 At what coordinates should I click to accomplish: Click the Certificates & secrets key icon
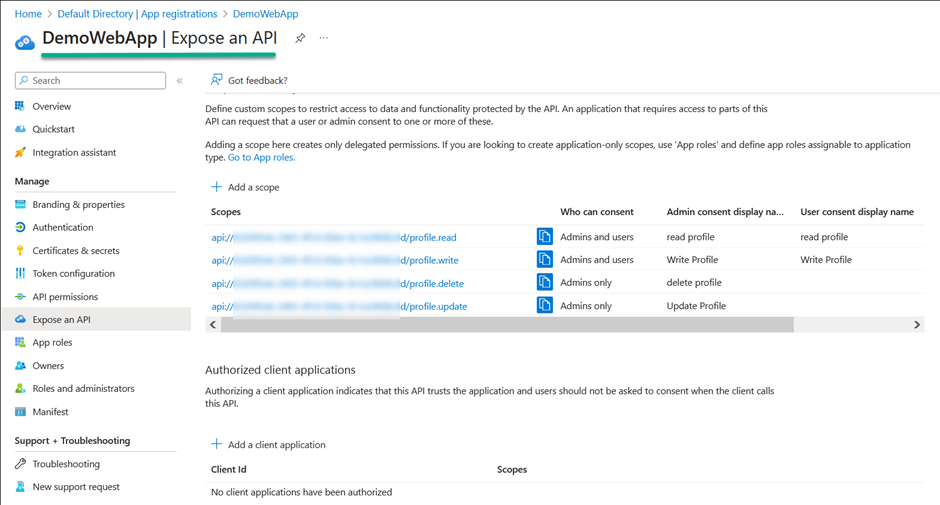(20, 250)
